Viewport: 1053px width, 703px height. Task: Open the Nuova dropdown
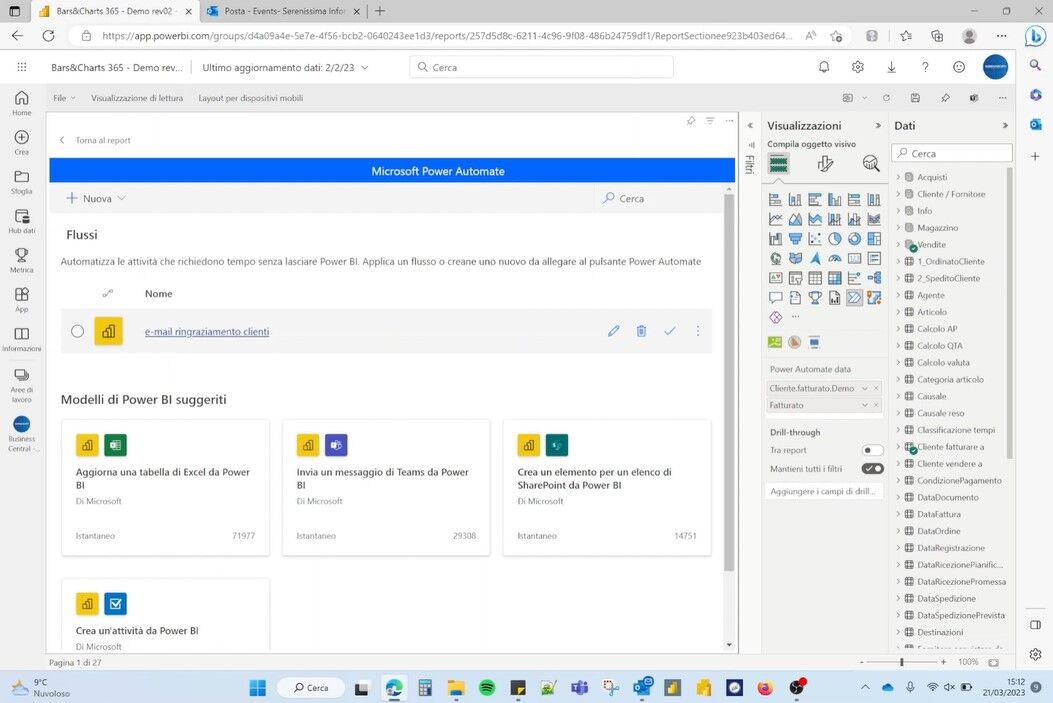click(96, 198)
